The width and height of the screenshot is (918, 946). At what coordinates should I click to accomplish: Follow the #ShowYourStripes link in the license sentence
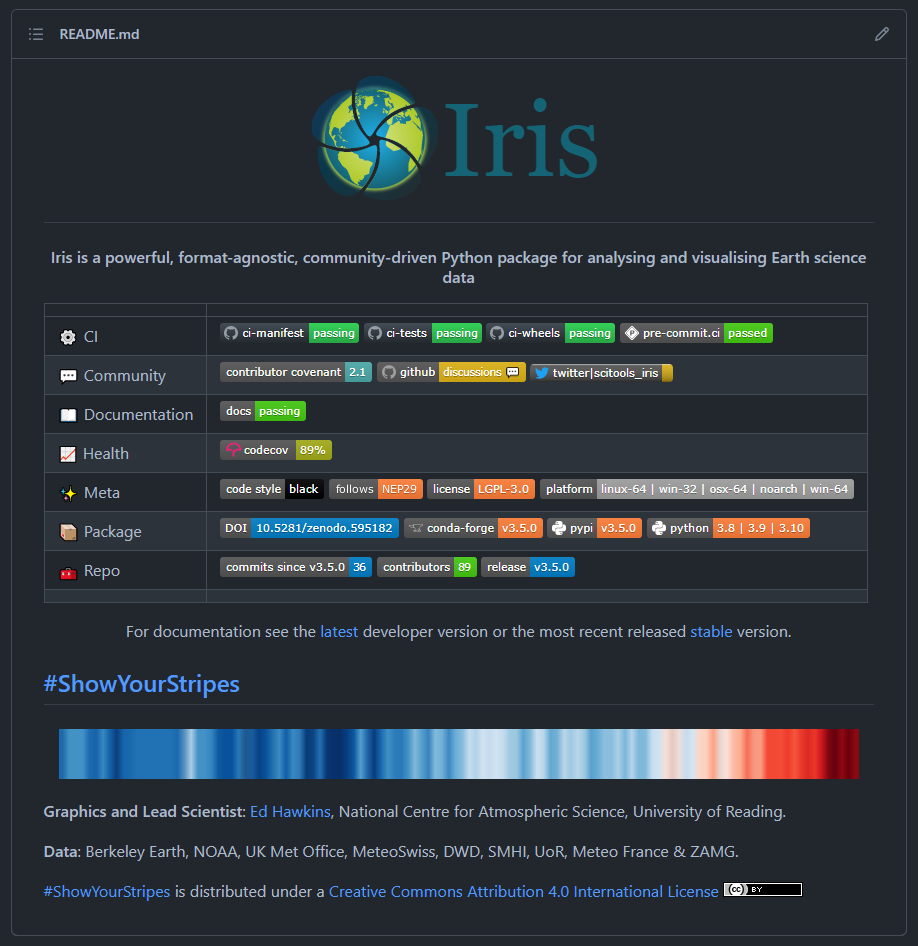click(x=107, y=892)
